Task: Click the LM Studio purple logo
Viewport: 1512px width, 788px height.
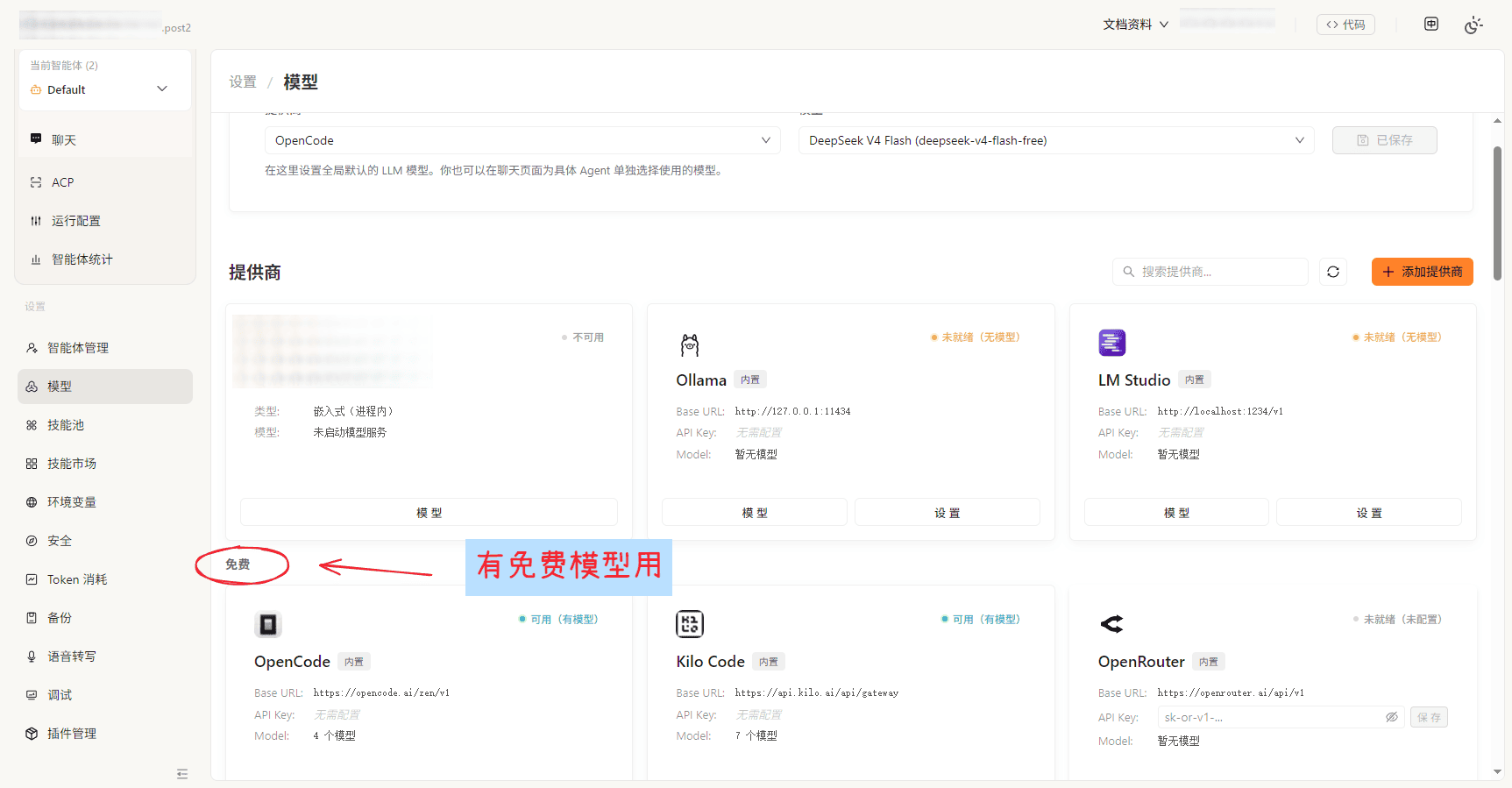Action: pyautogui.click(x=1112, y=343)
